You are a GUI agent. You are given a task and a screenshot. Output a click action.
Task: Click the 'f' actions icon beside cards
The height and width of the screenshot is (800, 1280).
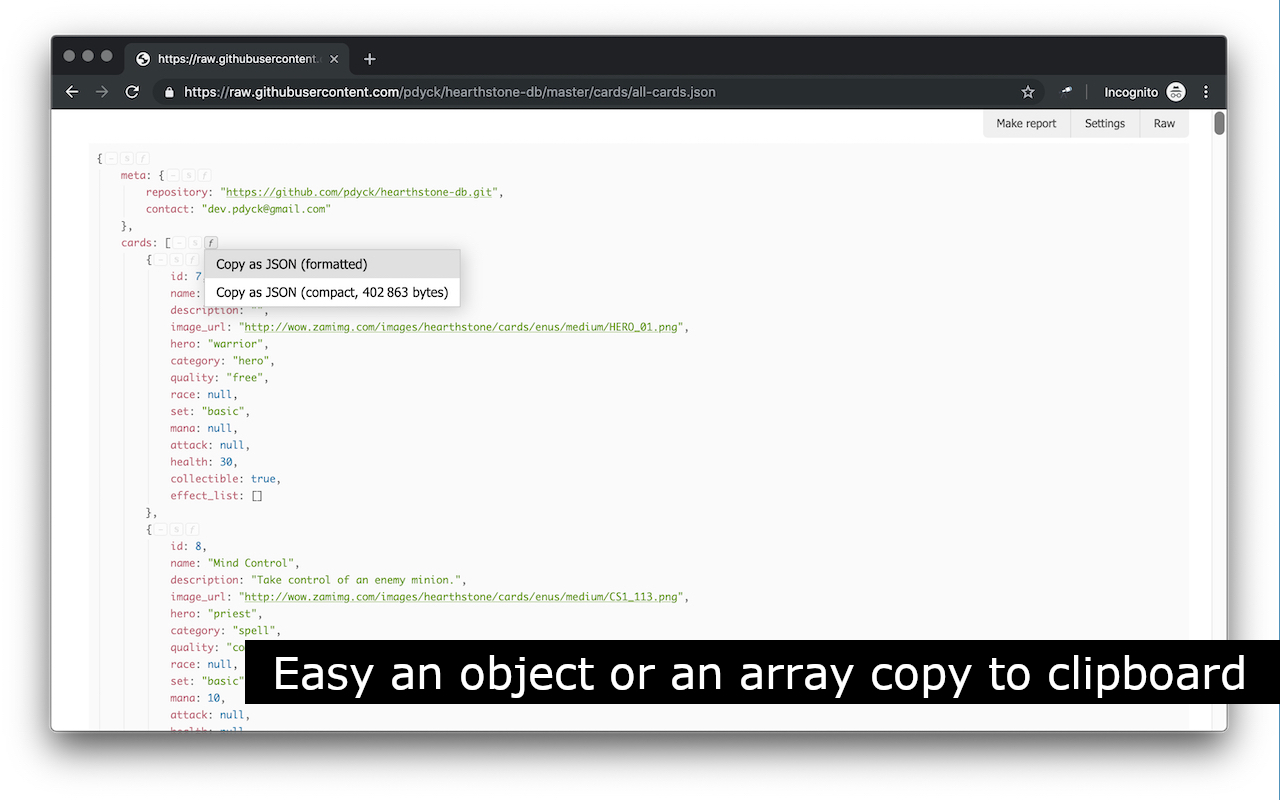point(211,242)
